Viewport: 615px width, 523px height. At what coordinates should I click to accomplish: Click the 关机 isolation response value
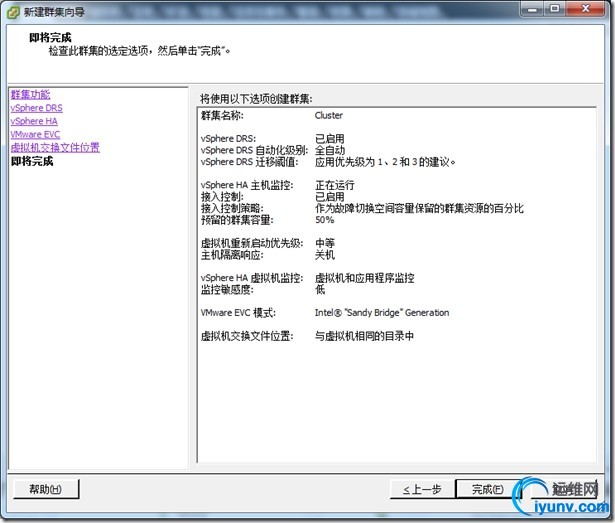[x=325, y=255]
